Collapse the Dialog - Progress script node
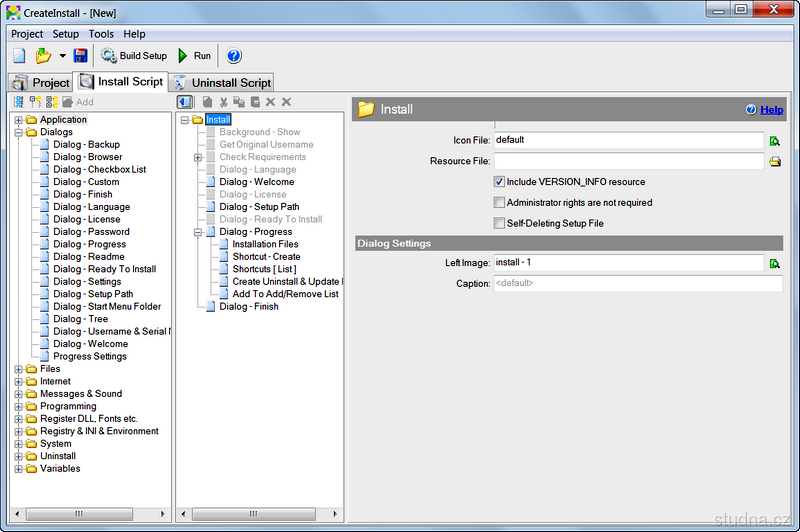 click(198, 233)
